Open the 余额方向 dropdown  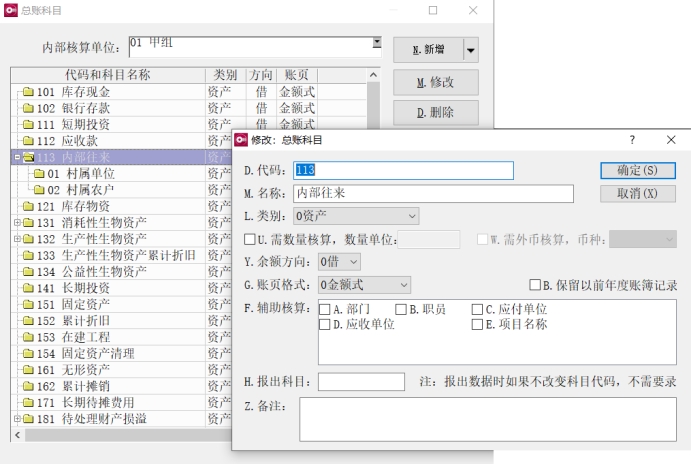pyautogui.click(x=339, y=262)
